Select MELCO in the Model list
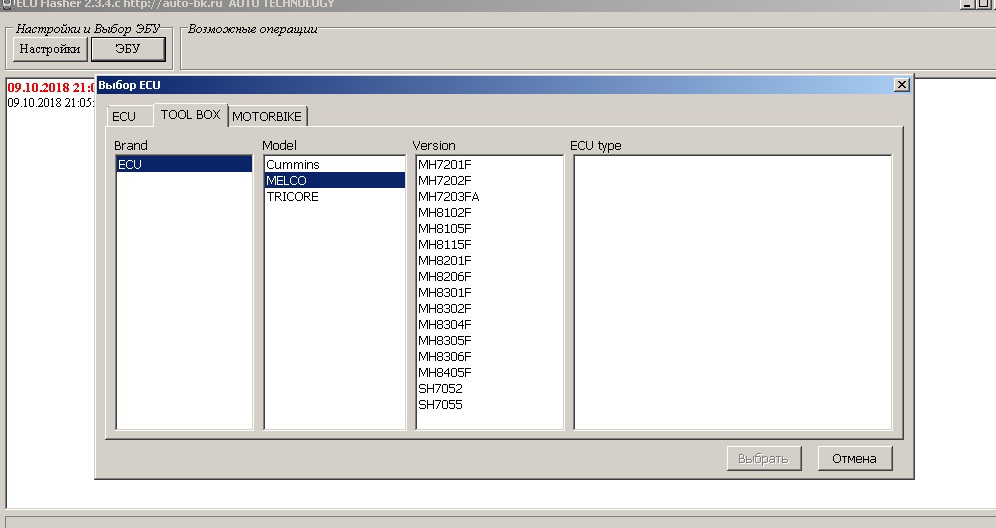 click(335, 180)
